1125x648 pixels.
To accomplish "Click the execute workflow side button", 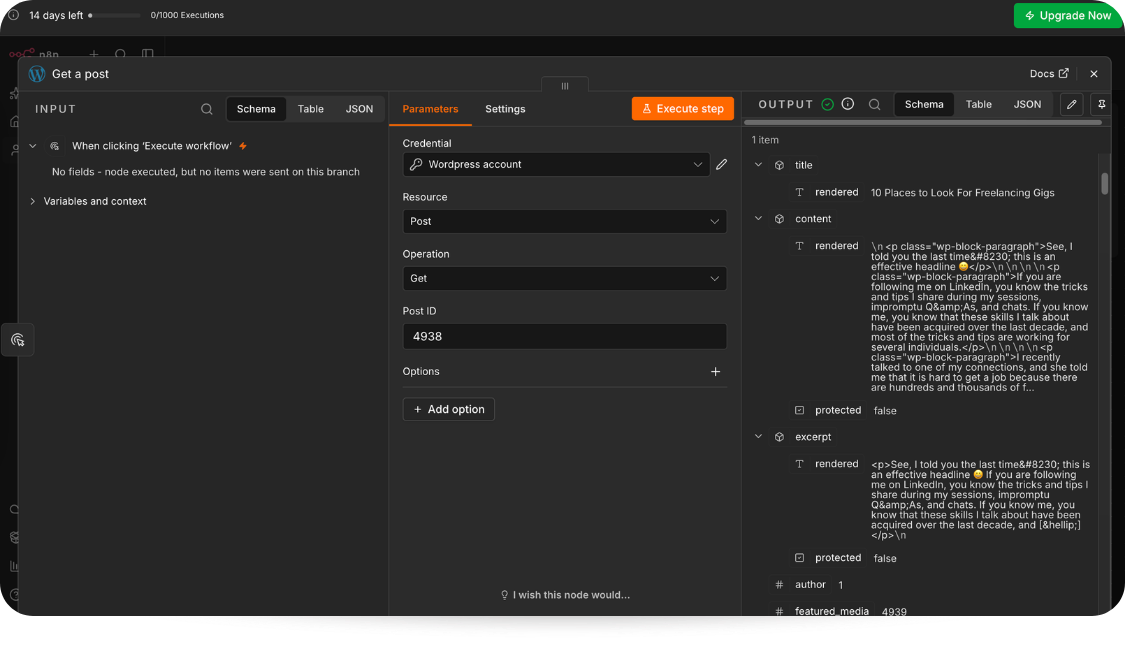I will [x=18, y=340].
